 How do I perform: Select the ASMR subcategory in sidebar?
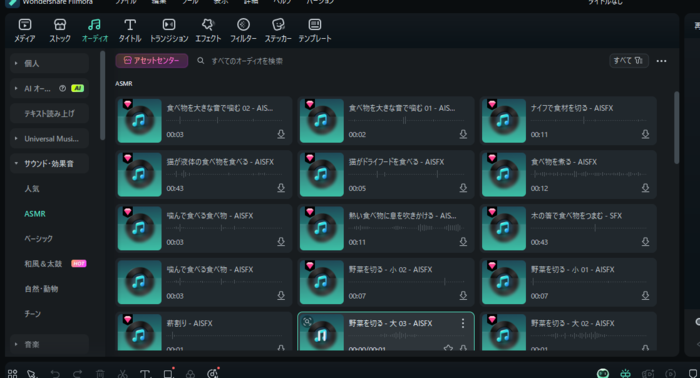(x=35, y=214)
